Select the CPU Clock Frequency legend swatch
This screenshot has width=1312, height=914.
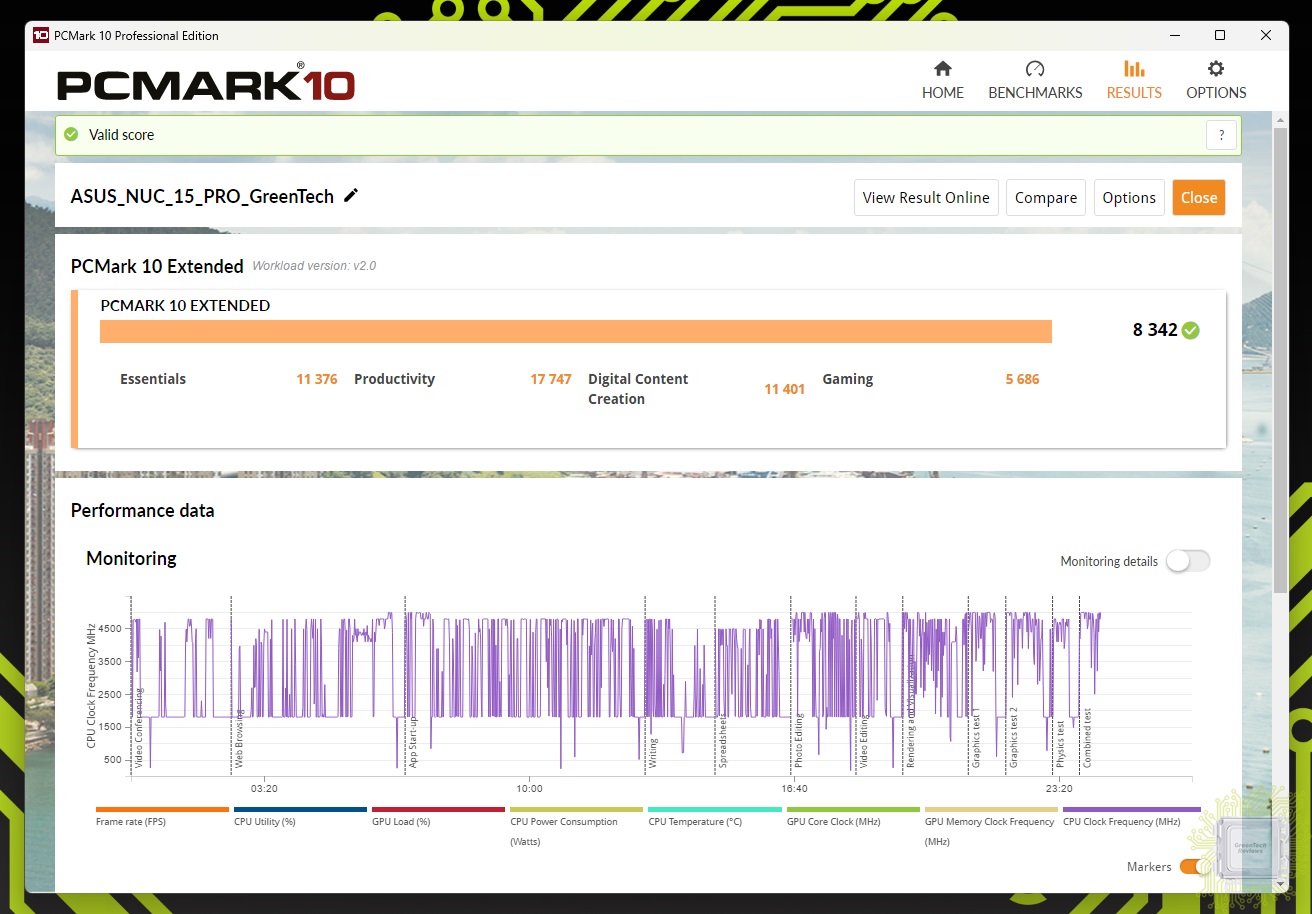[1131, 809]
